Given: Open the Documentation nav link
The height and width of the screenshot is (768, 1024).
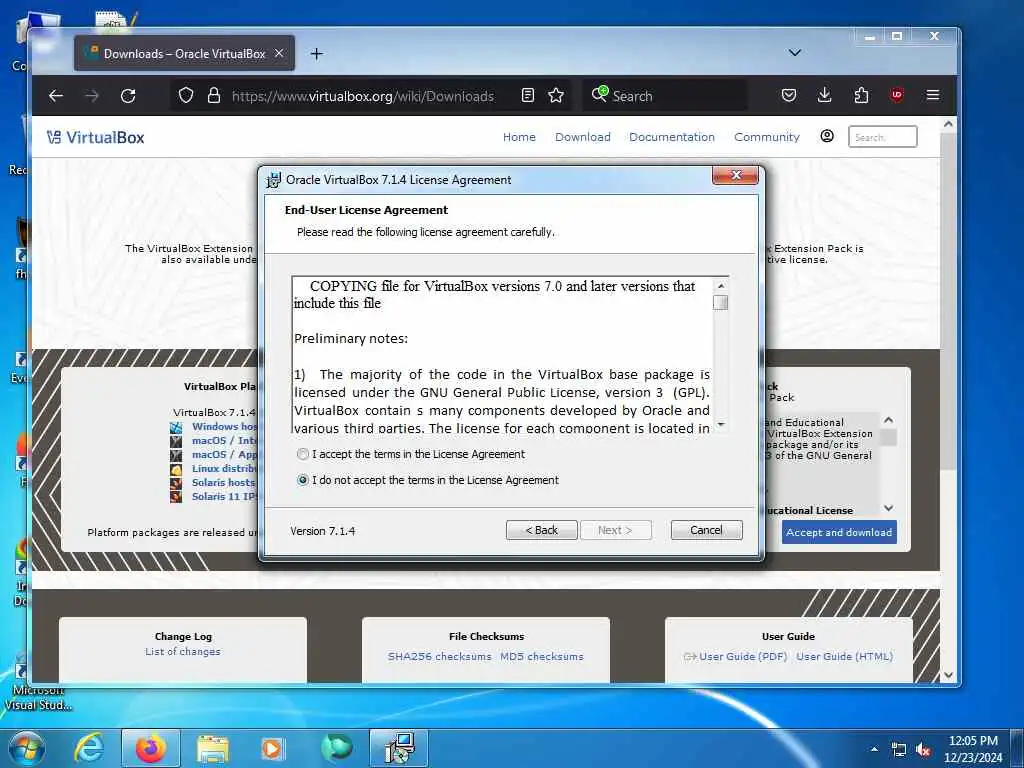Looking at the screenshot, I should [x=672, y=137].
